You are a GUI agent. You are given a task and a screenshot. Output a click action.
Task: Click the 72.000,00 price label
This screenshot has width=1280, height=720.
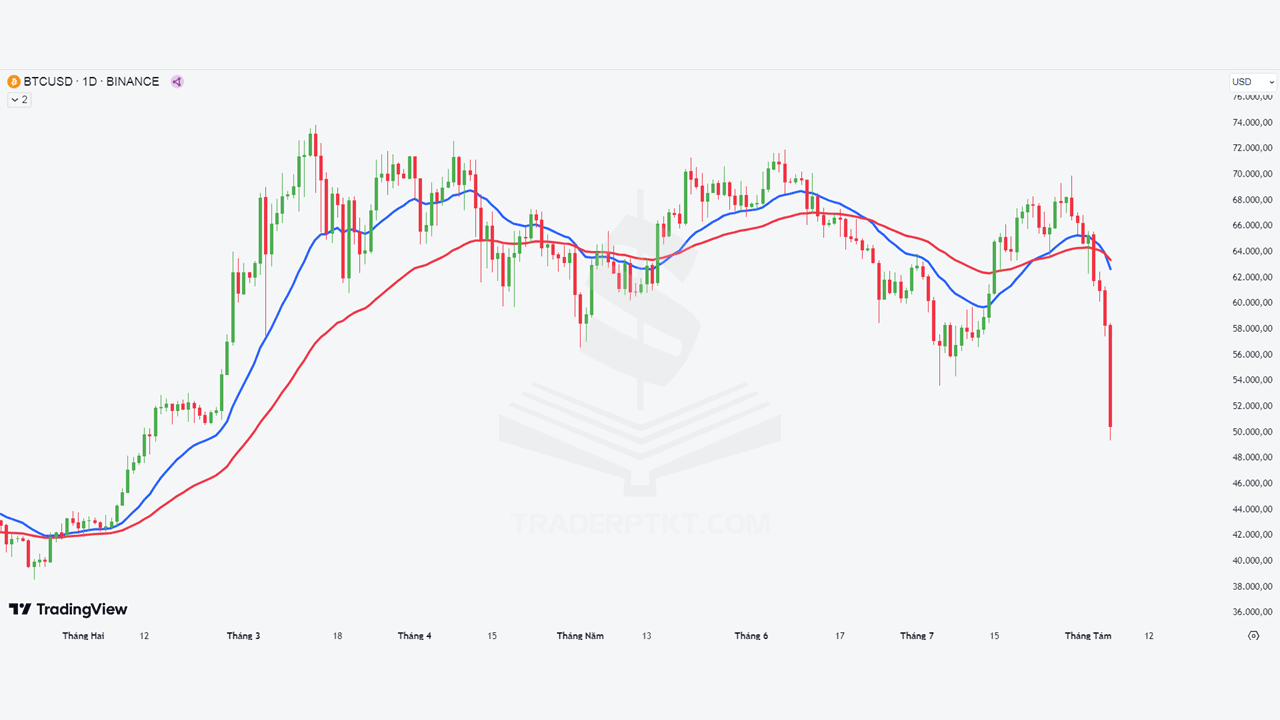(x=1252, y=148)
